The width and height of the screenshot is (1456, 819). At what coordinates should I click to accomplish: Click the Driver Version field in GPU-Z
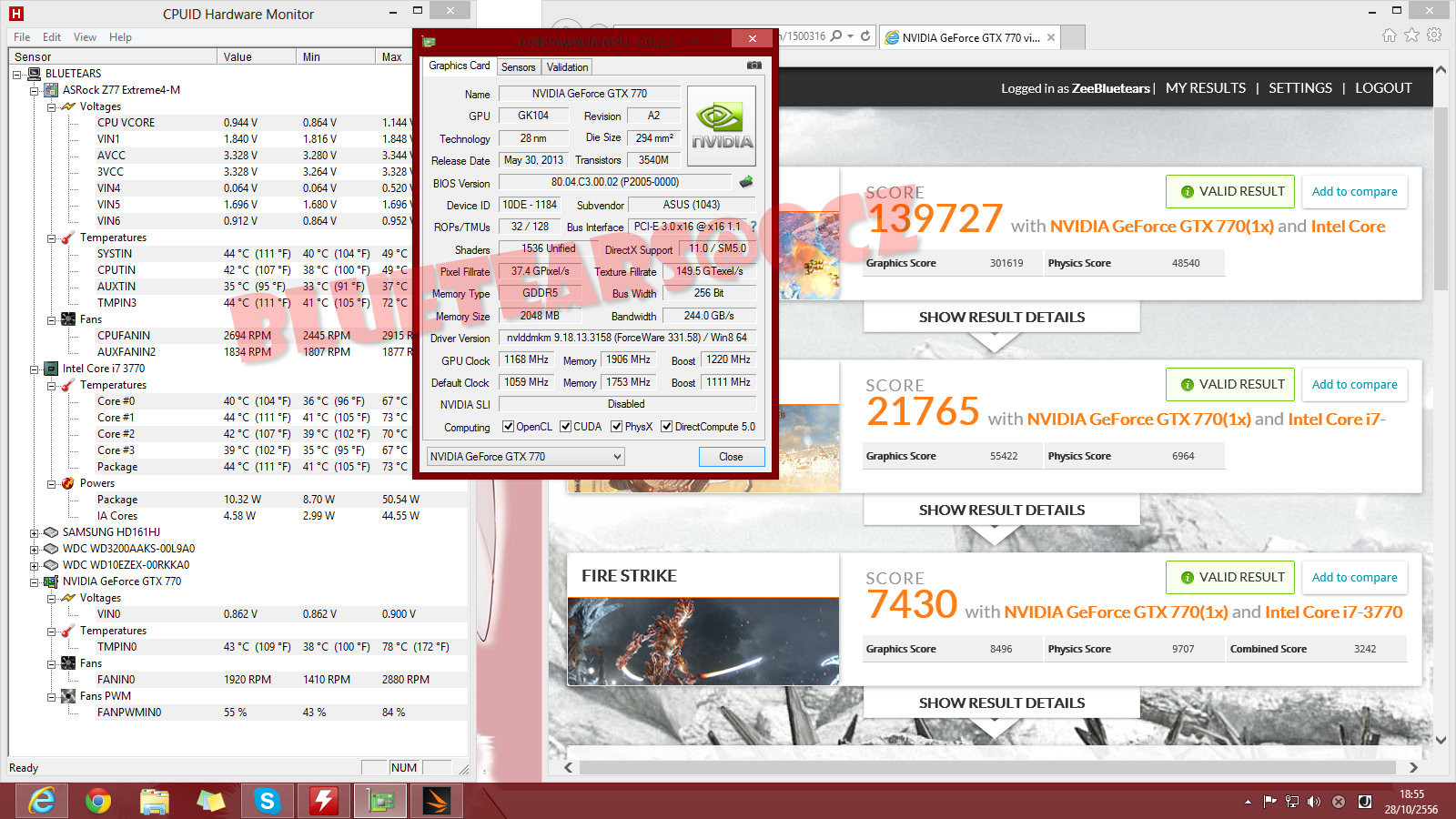point(628,338)
